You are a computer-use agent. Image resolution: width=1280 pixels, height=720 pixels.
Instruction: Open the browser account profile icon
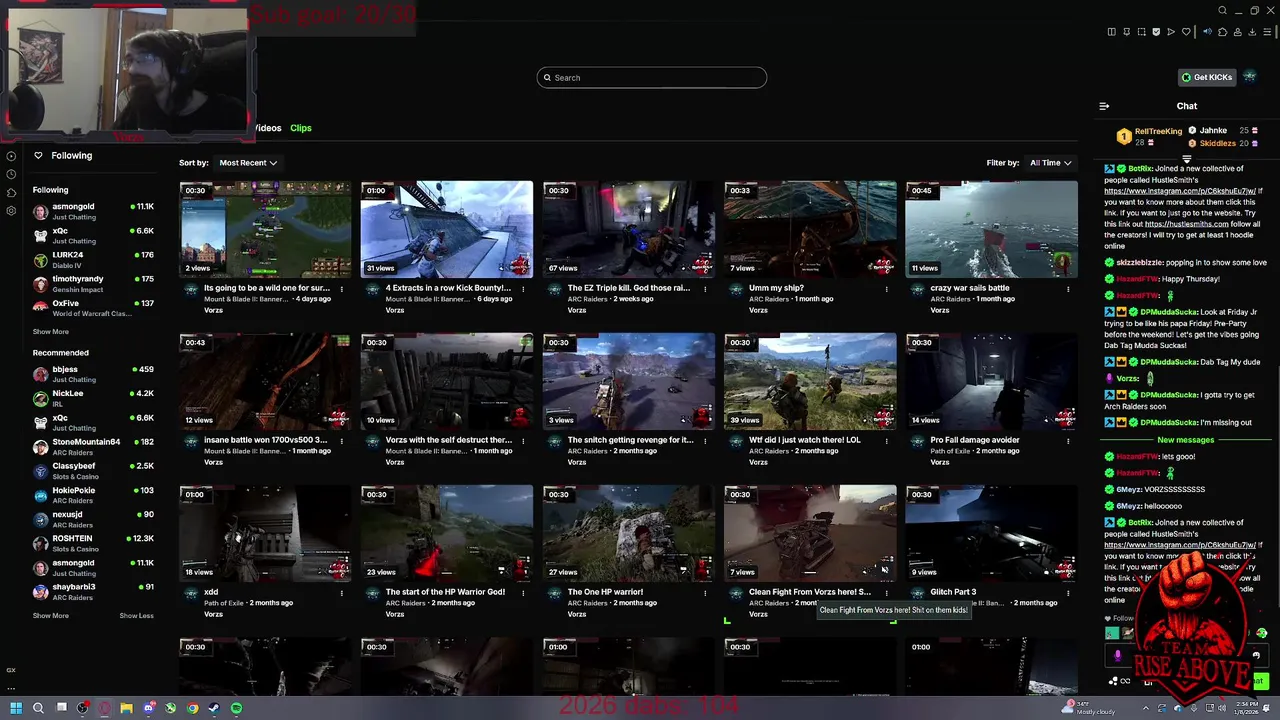pyautogui.click(x=1238, y=32)
